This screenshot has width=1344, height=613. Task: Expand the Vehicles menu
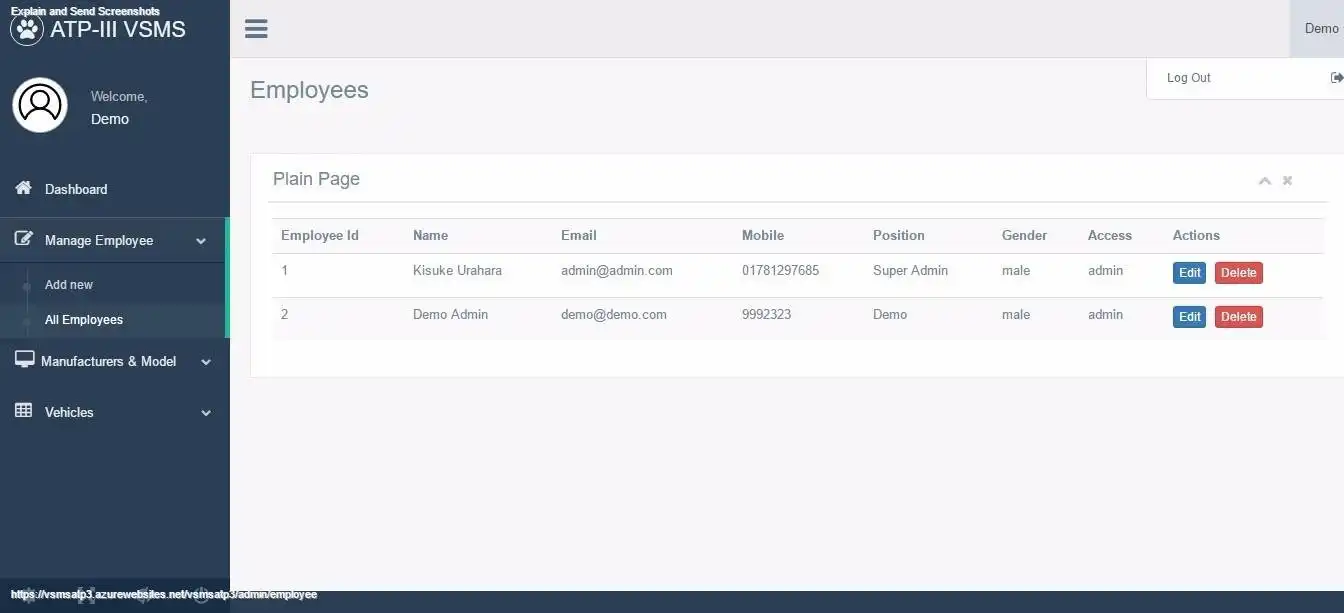point(206,413)
